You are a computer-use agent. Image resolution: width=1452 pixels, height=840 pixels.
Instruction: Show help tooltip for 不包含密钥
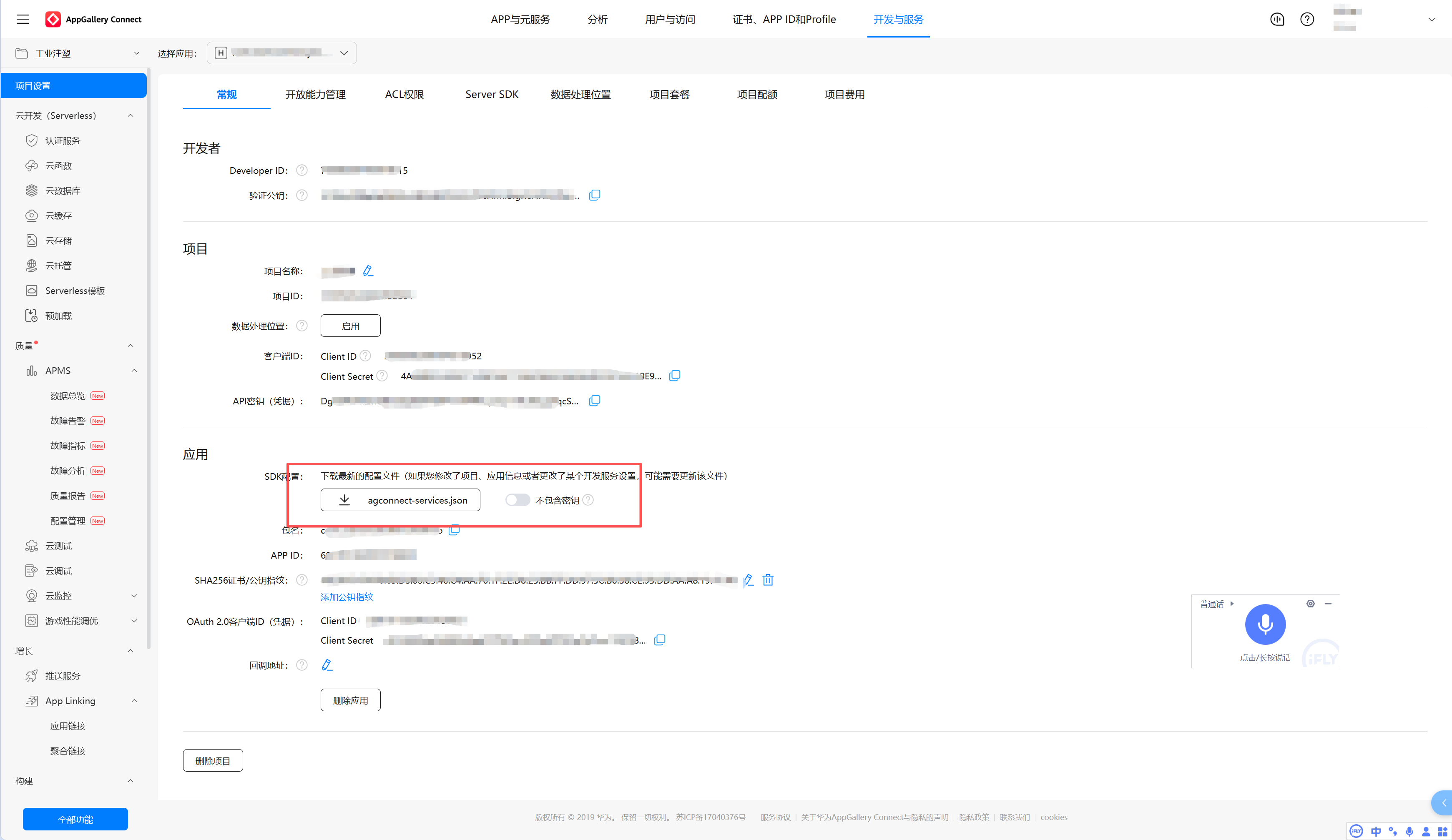pyautogui.click(x=588, y=500)
